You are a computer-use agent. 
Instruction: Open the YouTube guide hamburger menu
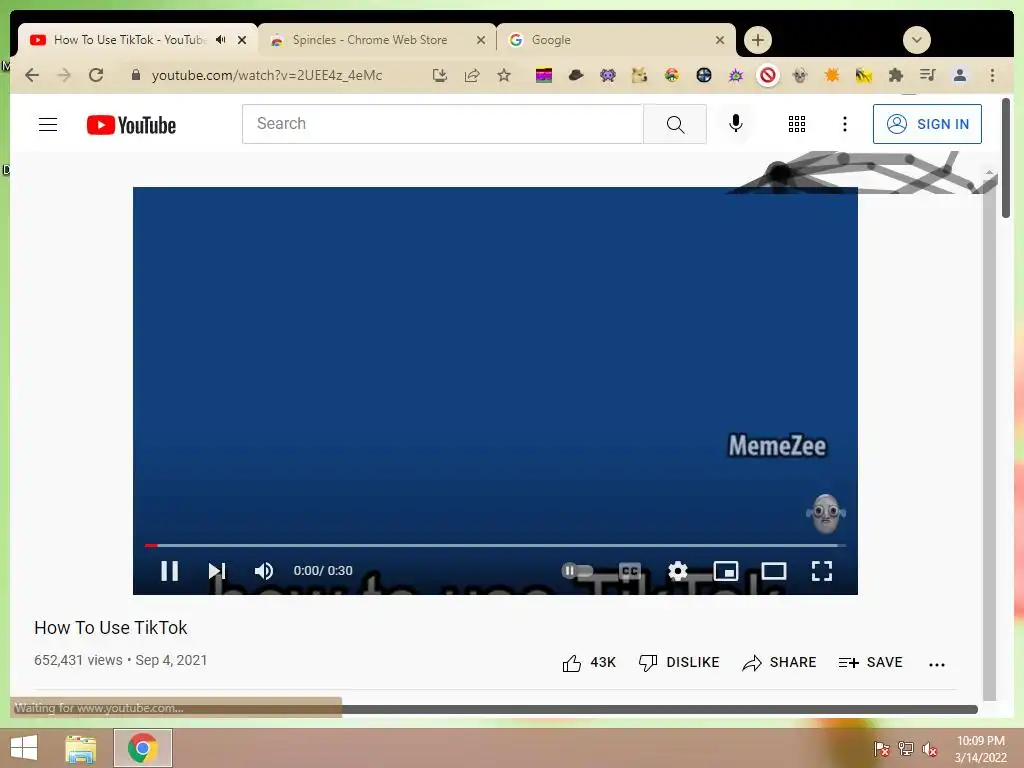pyautogui.click(x=48, y=124)
